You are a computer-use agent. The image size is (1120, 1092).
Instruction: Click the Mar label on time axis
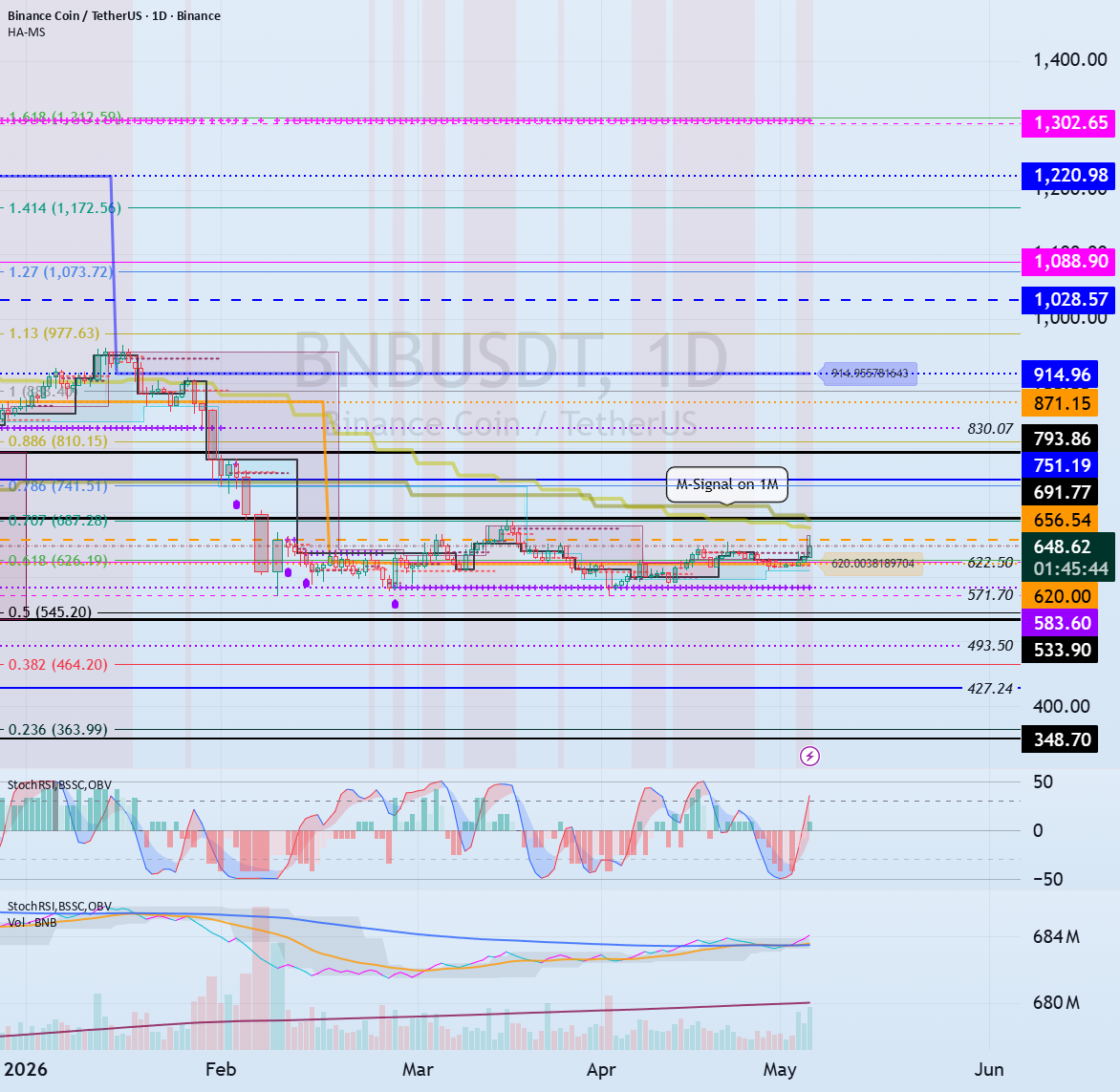point(418,1069)
